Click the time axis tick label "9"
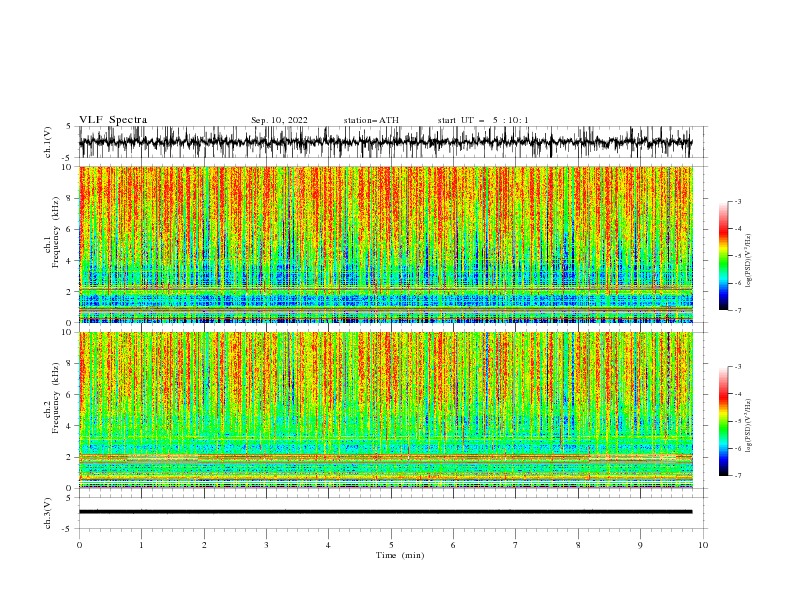This screenshot has height=612, width=792. point(640,545)
